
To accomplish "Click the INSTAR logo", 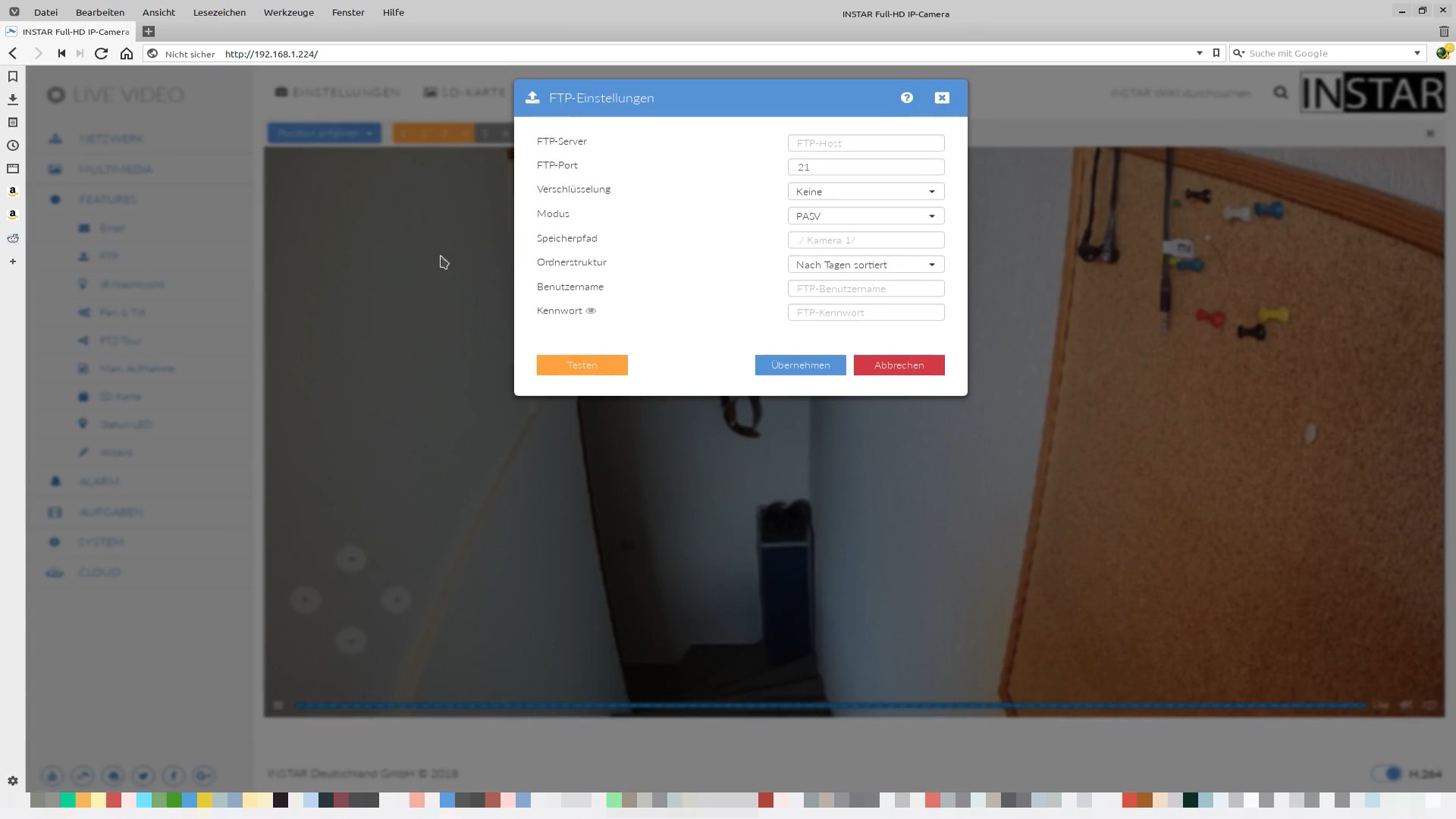I will 1373,93.
